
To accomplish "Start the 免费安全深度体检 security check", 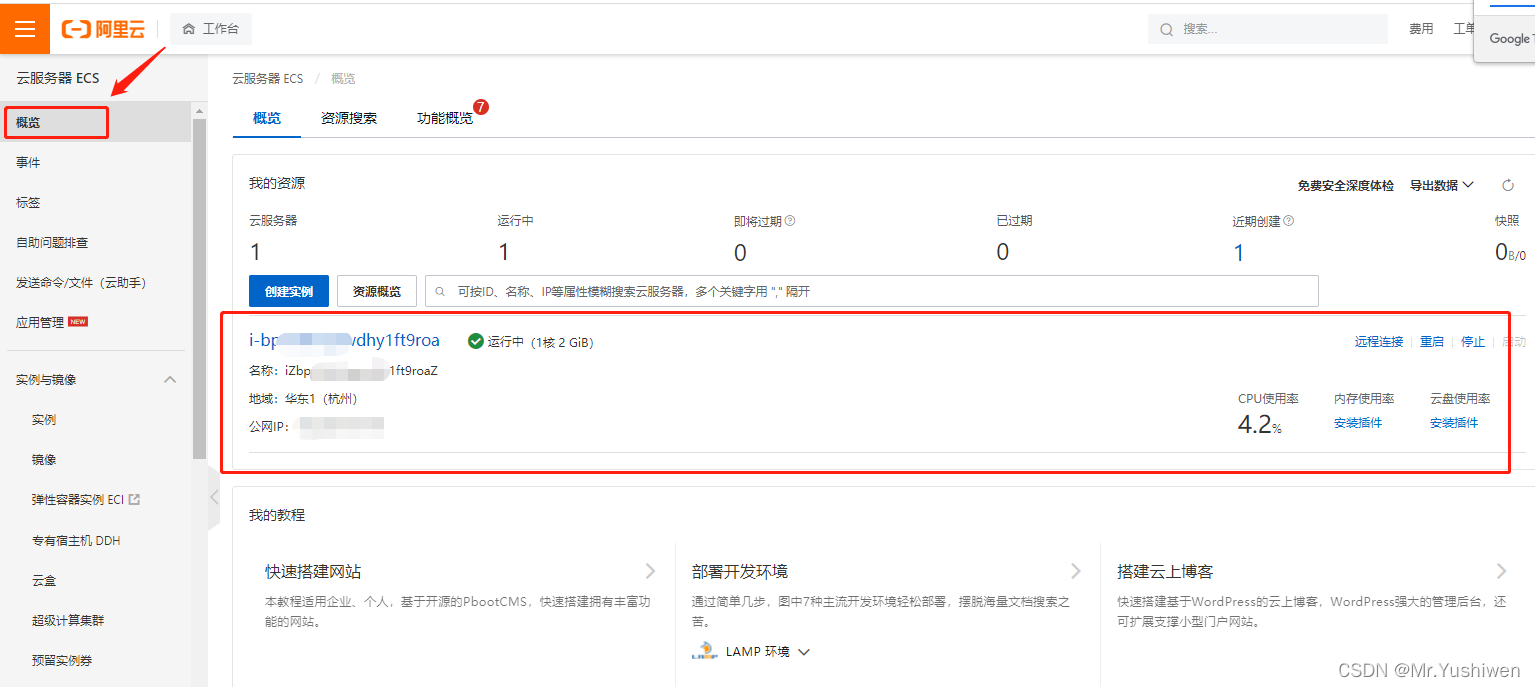I will coord(1345,185).
